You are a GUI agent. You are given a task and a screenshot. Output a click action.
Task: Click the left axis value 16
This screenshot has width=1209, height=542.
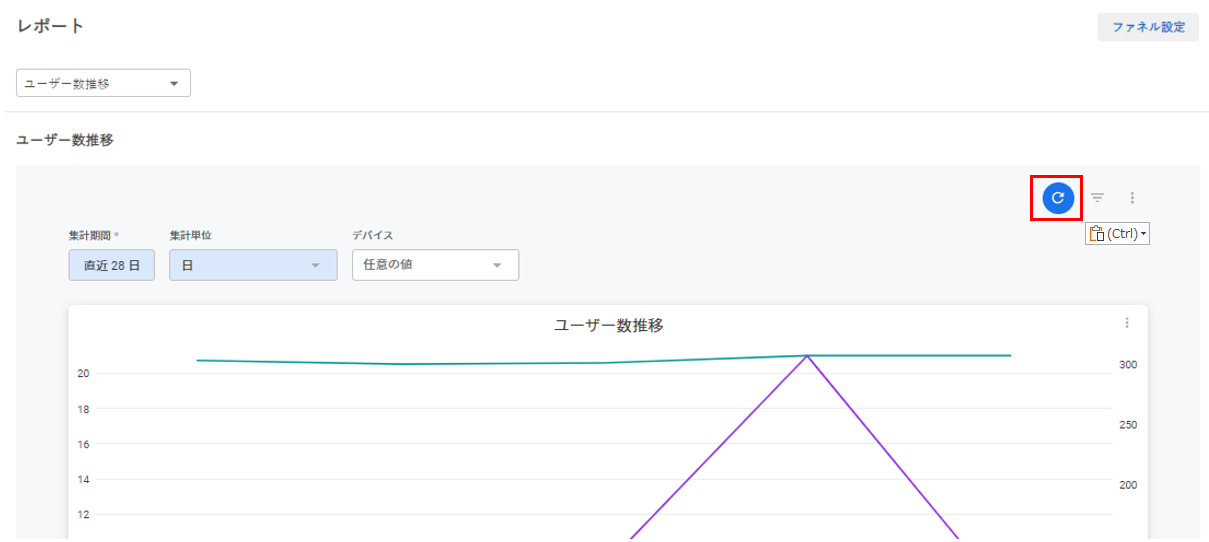click(84, 444)
